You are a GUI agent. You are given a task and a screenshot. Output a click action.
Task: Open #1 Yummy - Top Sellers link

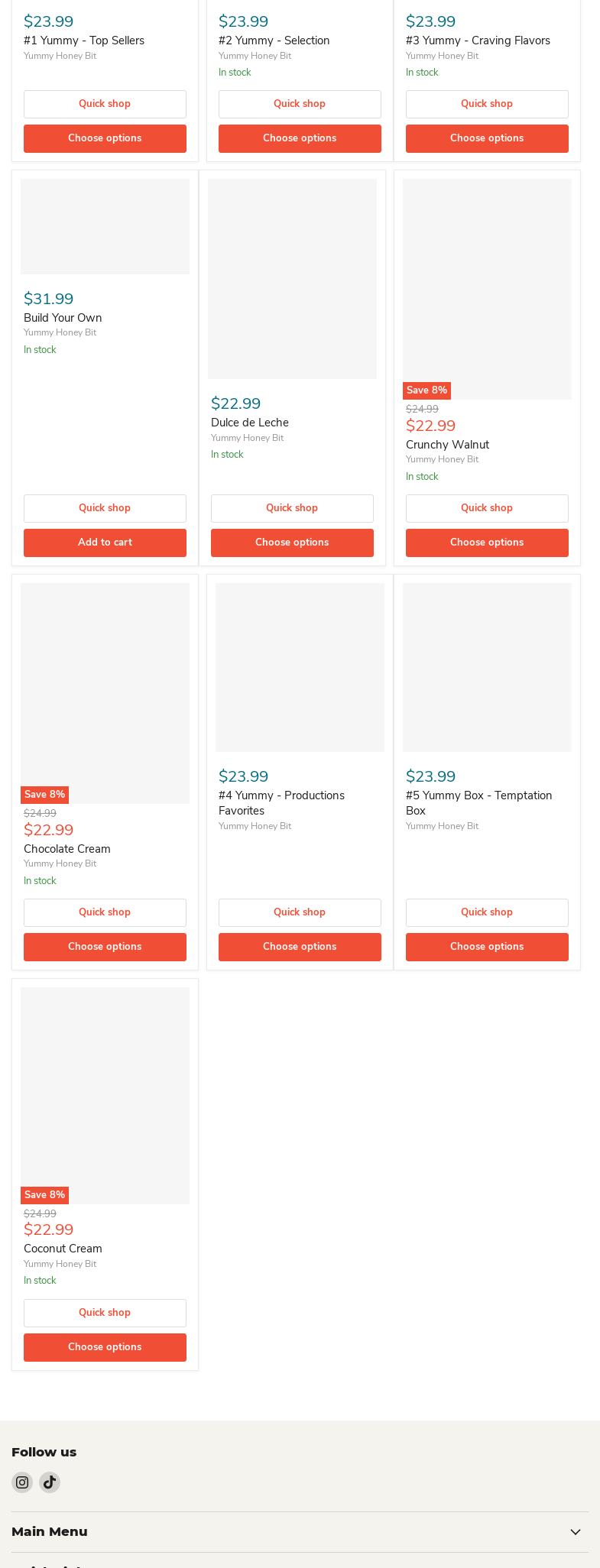[x=84, y=40]
